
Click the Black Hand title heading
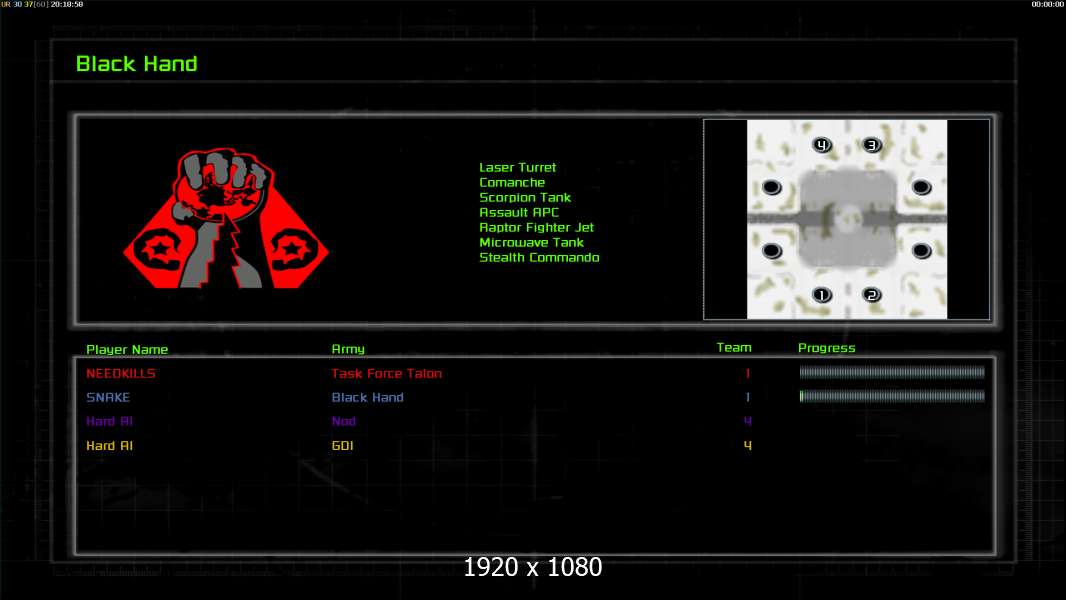pyautogui.click(x=137, y=64)
